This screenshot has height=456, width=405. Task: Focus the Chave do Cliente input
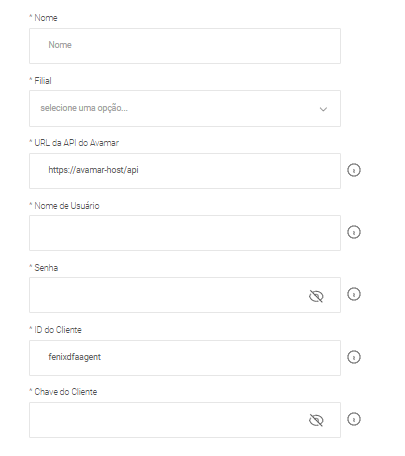point(185,420)
